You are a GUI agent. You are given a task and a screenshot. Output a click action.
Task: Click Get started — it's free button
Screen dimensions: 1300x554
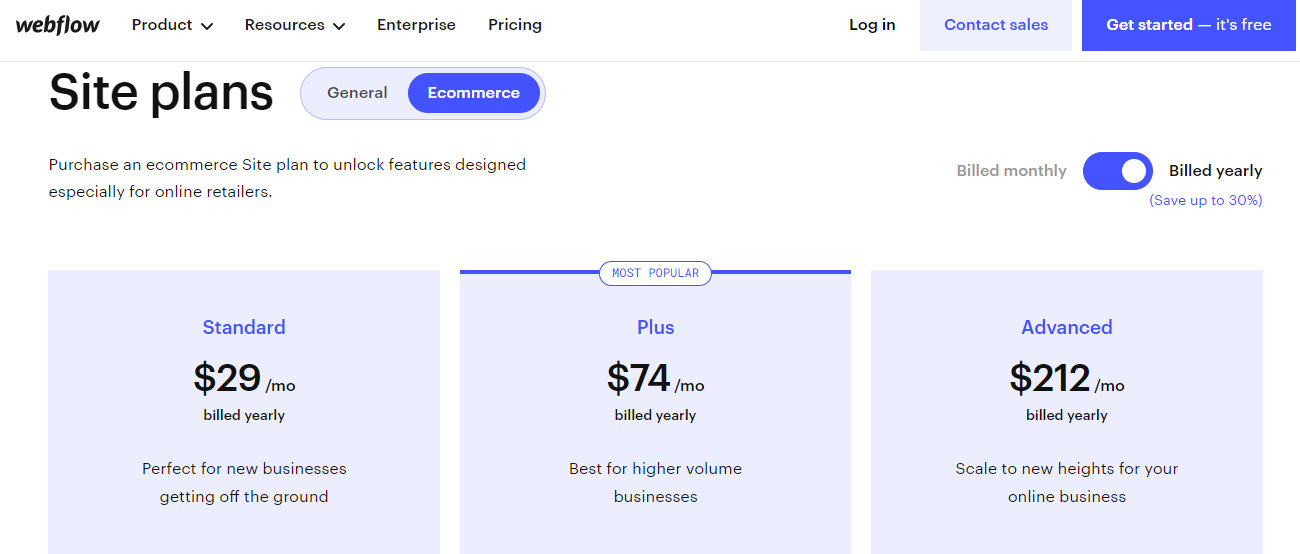pyautogui.click(x=1189, y=25)
